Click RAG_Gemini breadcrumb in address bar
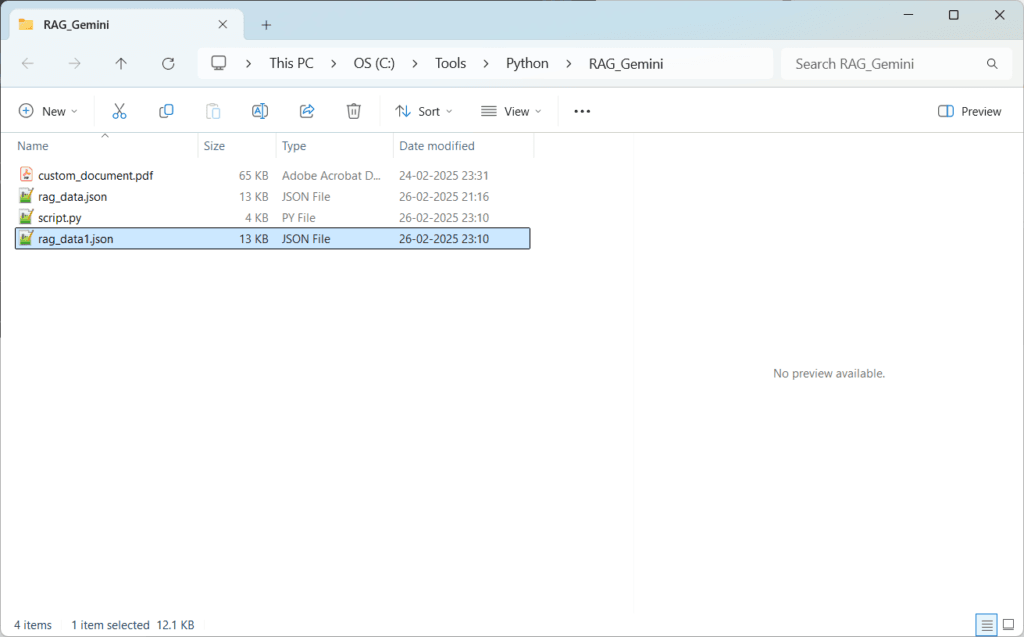 tap(626, 63)
